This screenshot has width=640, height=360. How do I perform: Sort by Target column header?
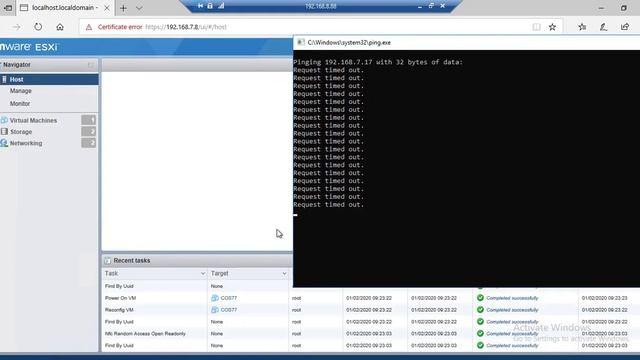pyautogui.click(x=220, y=273)
